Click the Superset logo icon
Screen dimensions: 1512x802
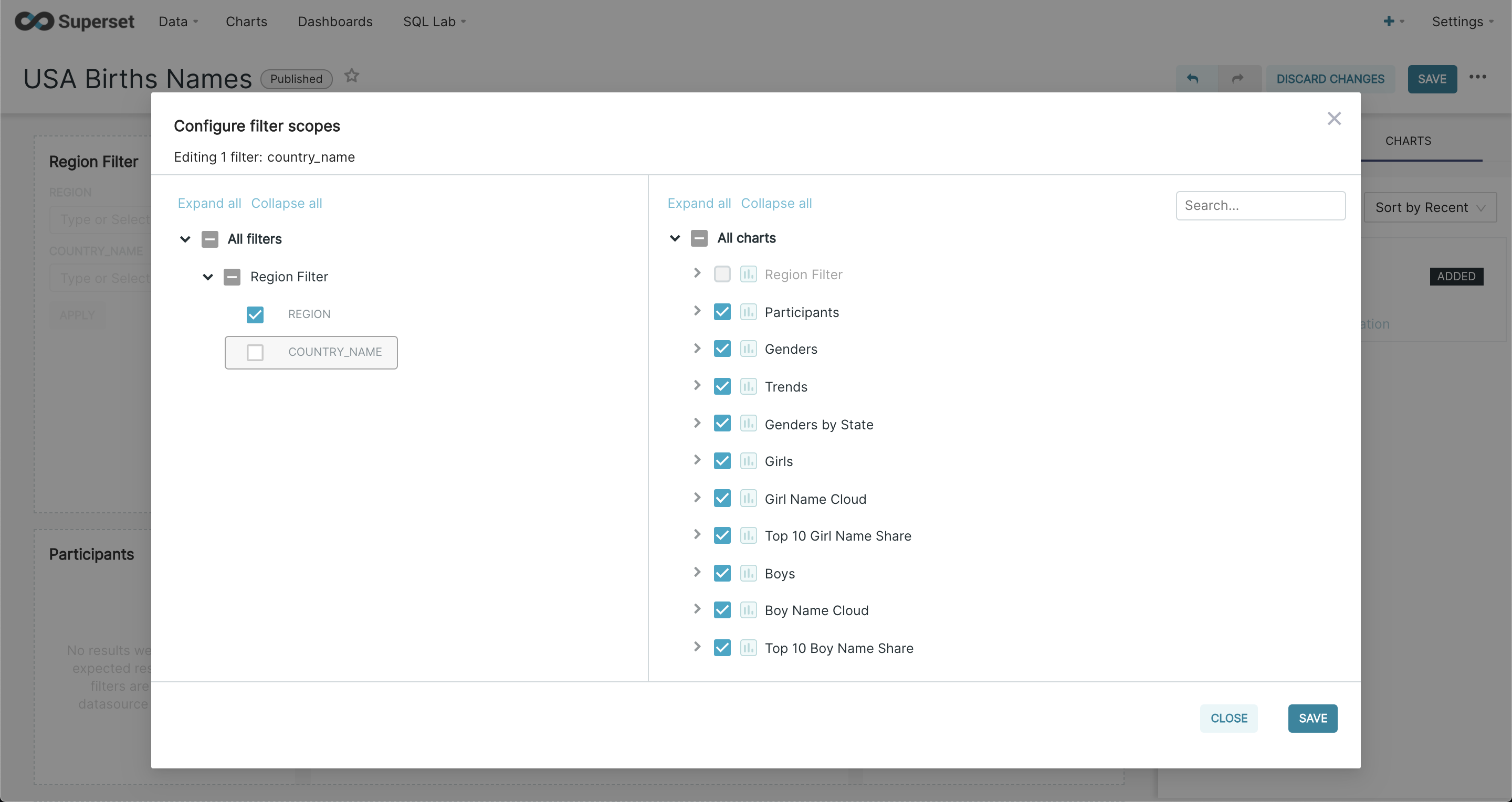point(35,21)
